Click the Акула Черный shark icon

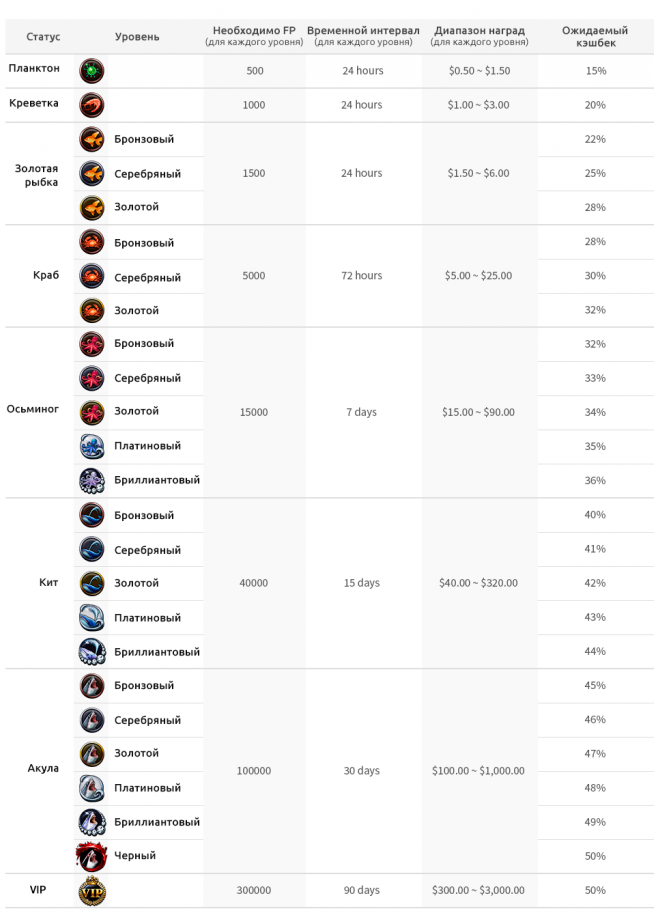click(92, 856)
